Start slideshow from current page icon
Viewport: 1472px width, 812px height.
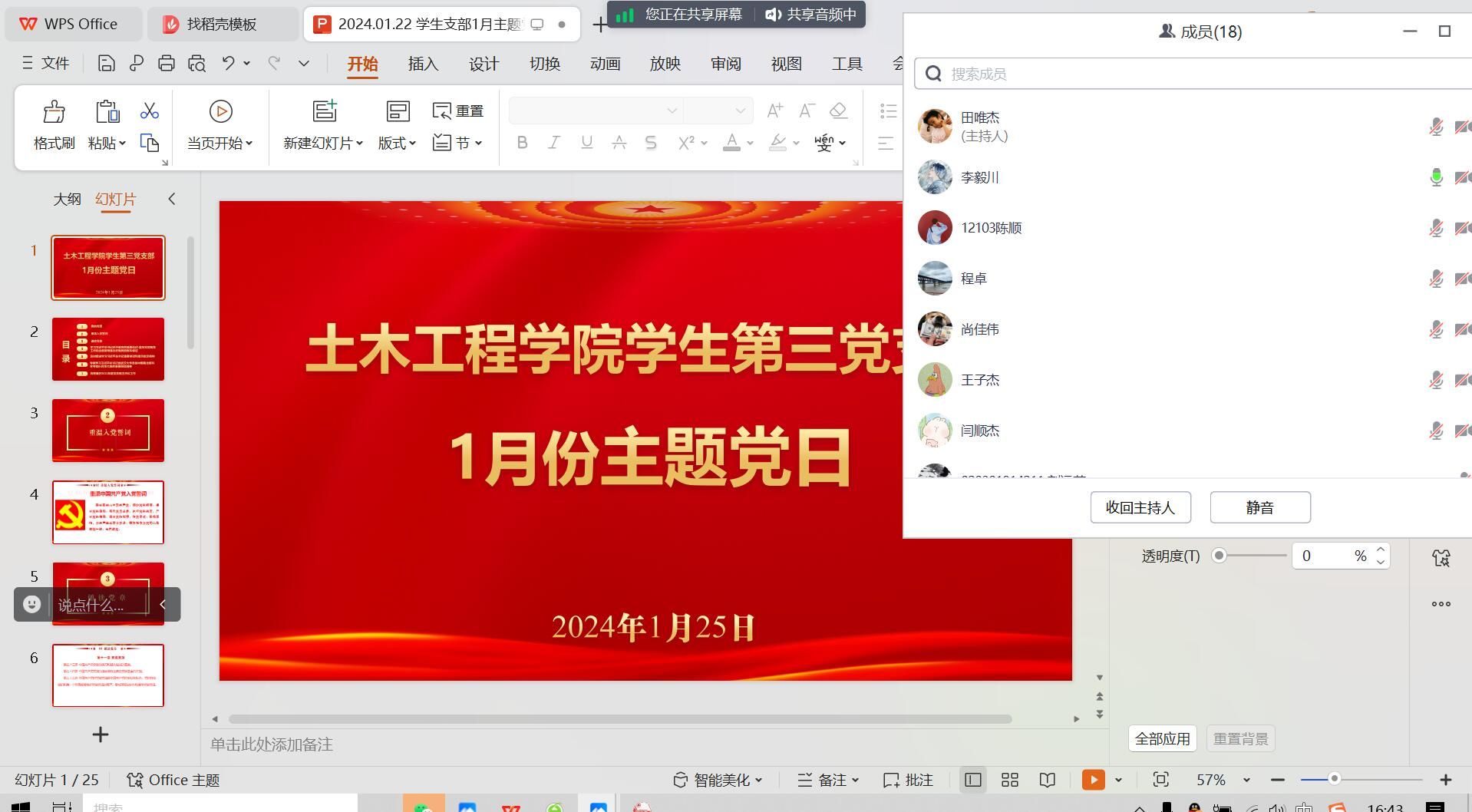coord(220,112)
